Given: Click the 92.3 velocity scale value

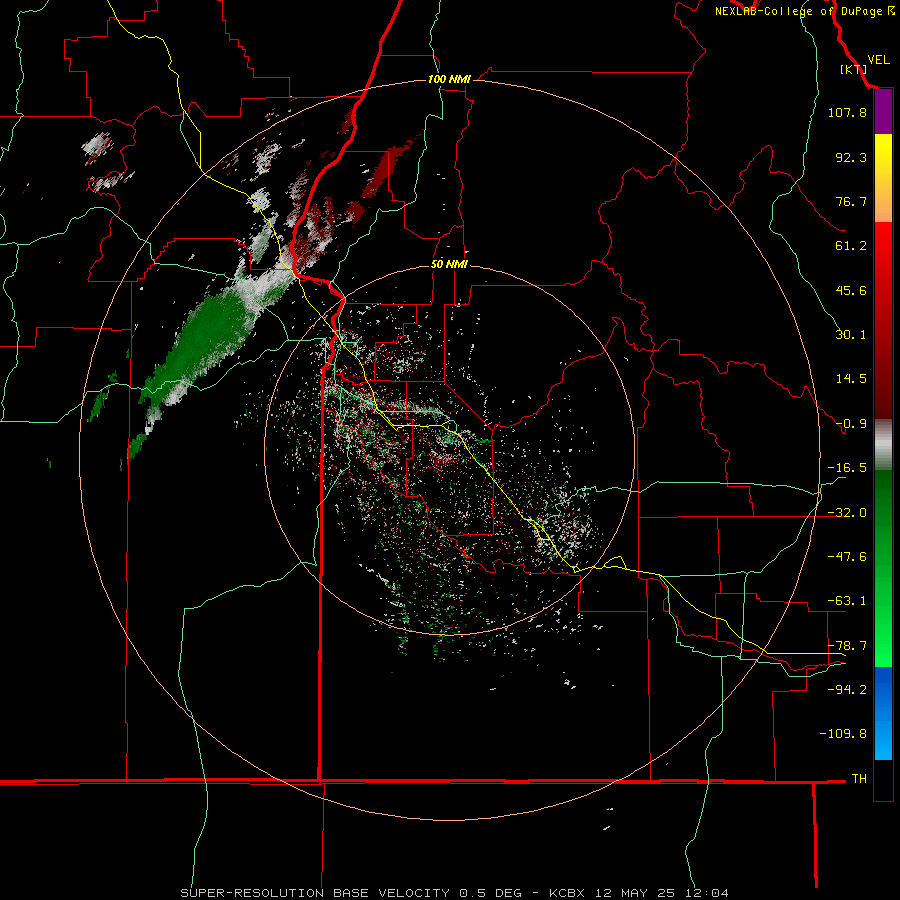Looking at the screenshot, I should coord(851,157).
